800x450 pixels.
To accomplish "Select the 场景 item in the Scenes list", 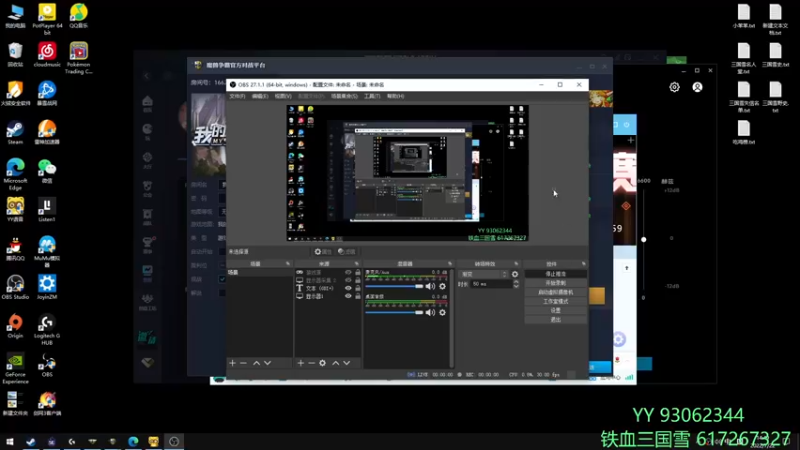I will pos(259,272).
